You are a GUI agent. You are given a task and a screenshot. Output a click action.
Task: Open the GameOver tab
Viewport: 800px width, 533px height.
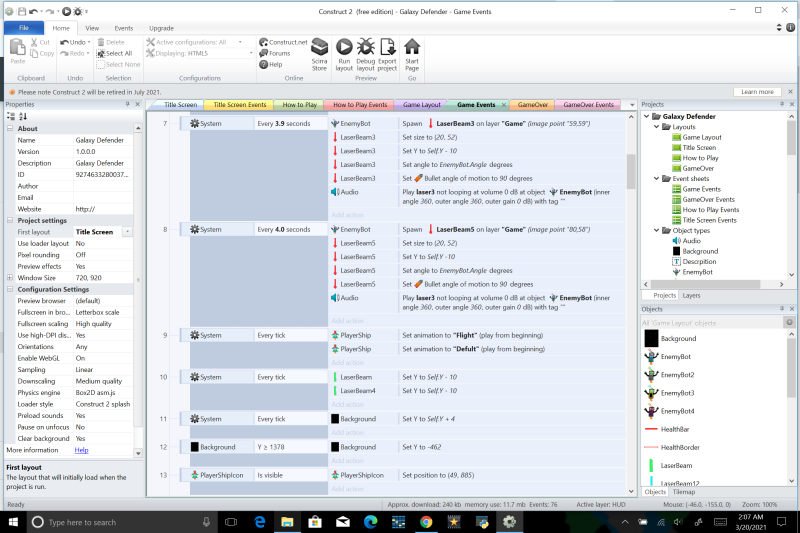[x=533, y=105]
